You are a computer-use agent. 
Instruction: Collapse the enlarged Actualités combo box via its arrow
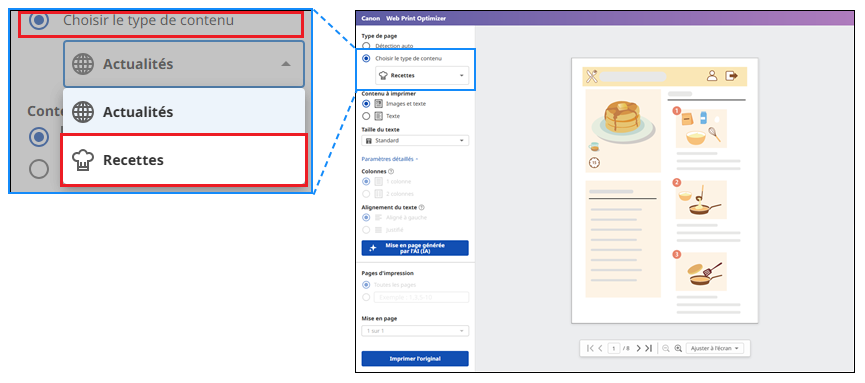tap(285, 64)
